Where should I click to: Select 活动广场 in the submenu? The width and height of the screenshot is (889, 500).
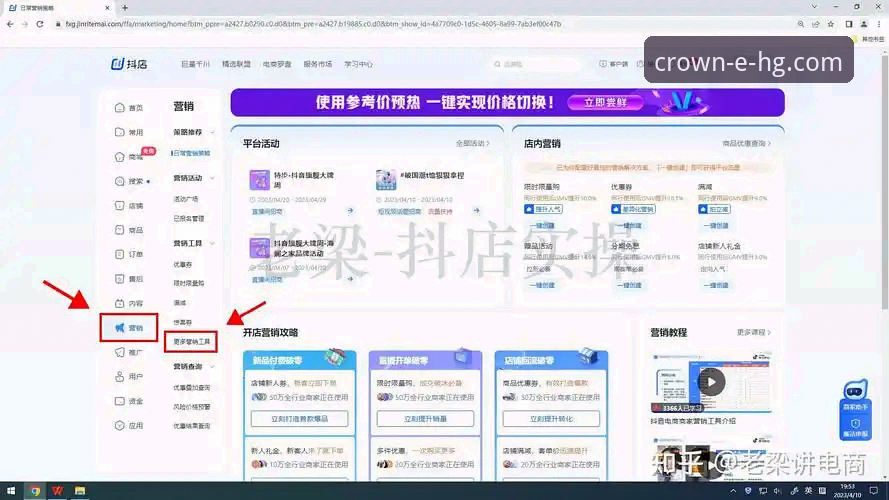pos(186,199)
